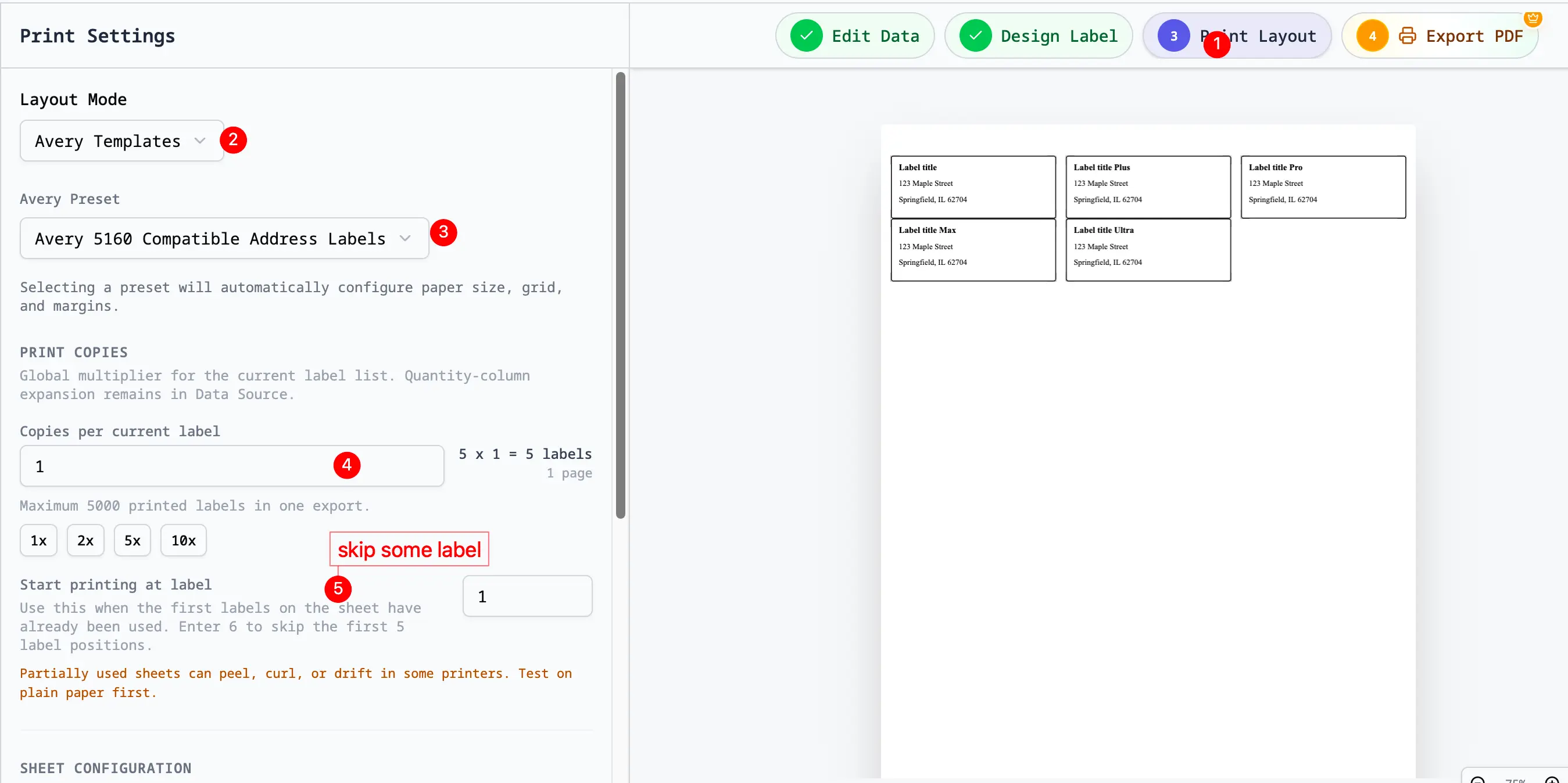Go to the Edit Data step
The height and width of the screenshot is (783, 1568).
pos(854,36)
